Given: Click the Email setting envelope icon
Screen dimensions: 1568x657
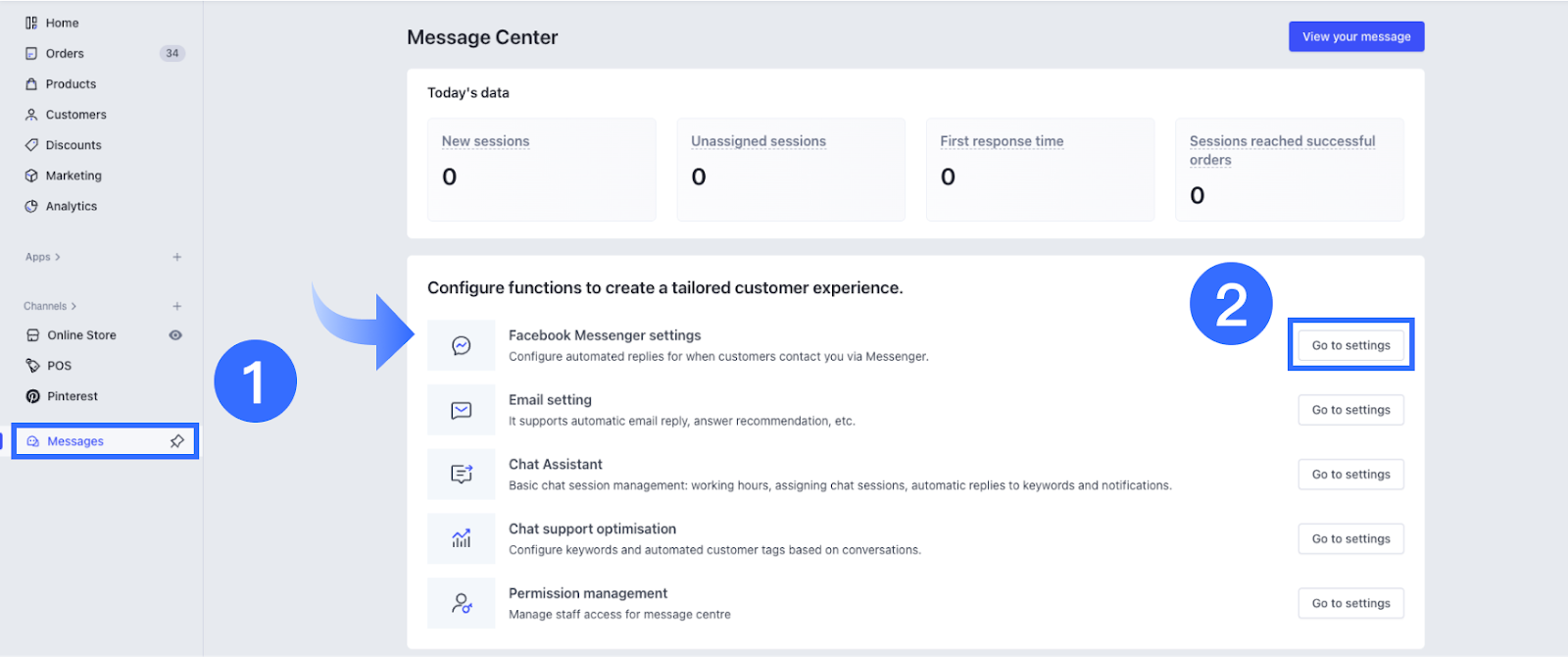Looking at the screenshot, I should 462,410.
